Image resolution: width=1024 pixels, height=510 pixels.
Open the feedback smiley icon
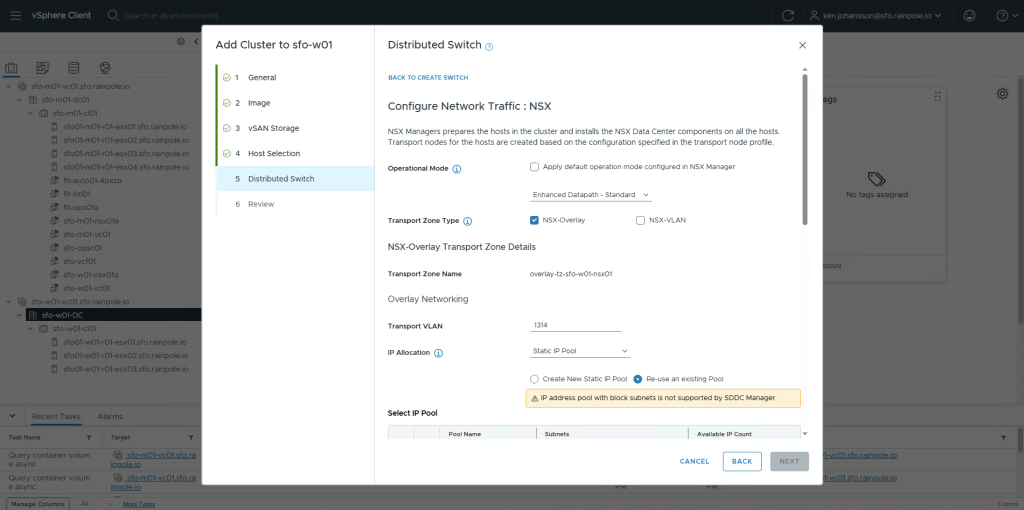point(969,16)
